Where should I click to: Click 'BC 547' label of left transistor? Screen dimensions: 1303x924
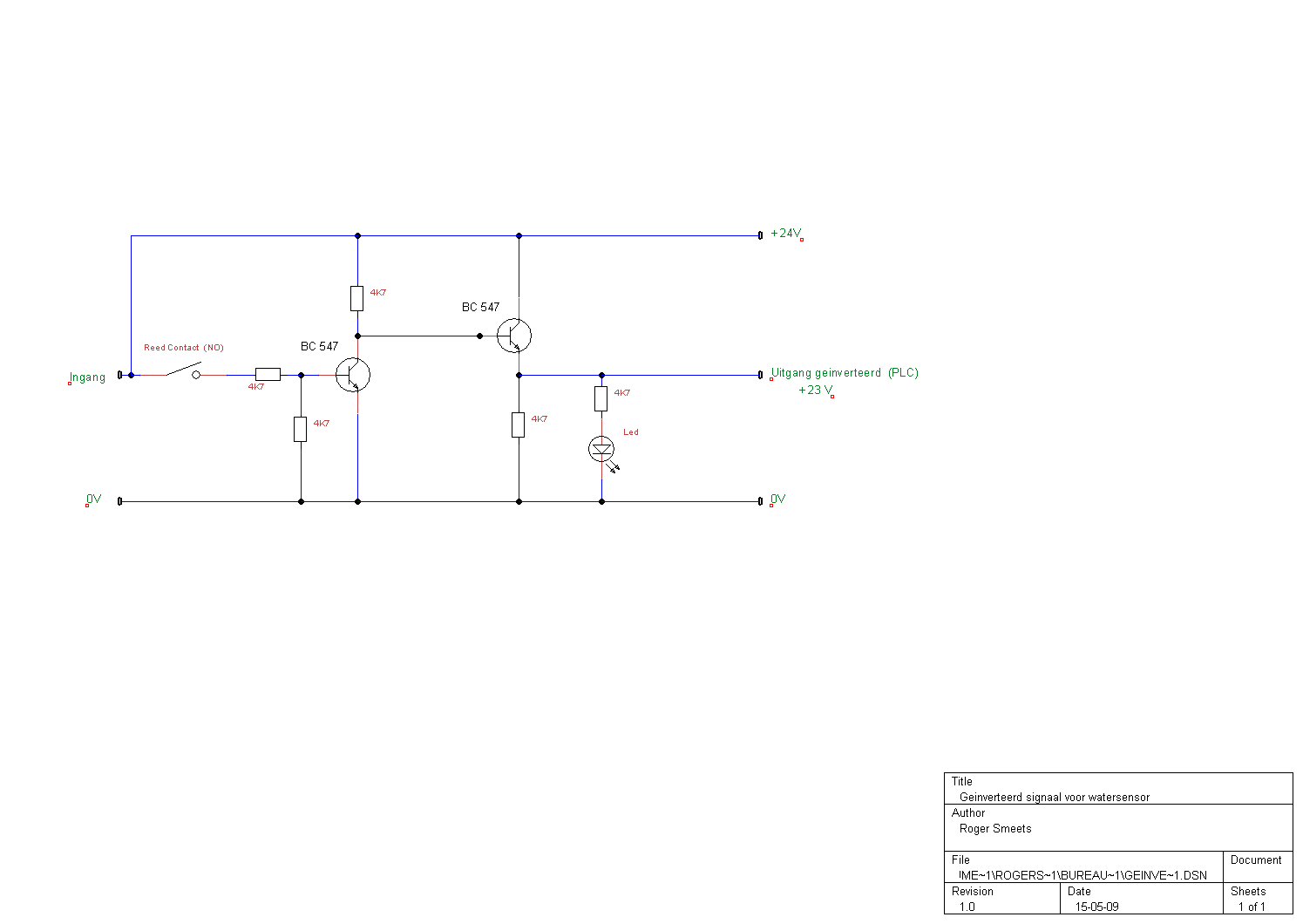[x=319, y=347]
